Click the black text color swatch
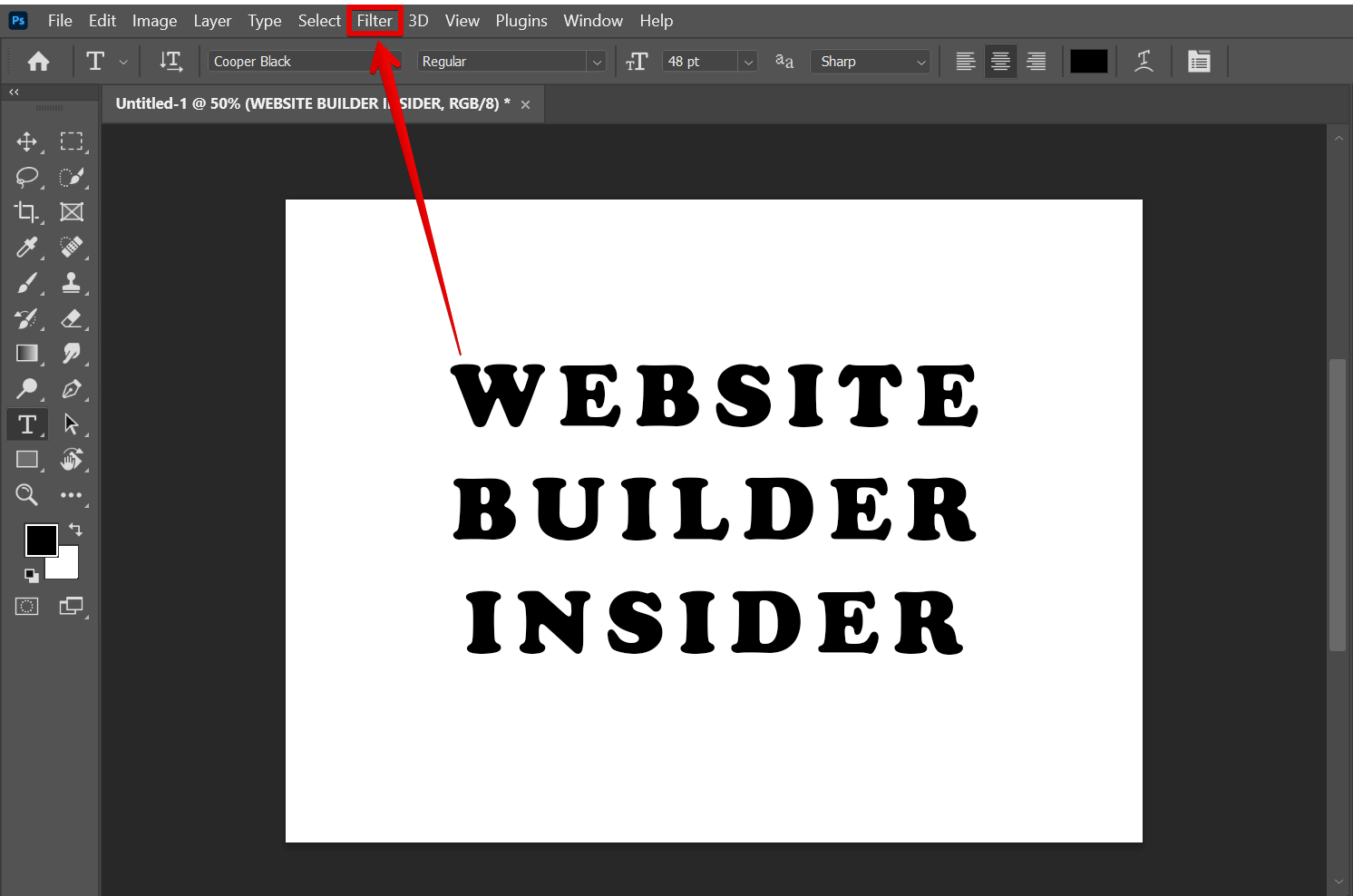 click(x=1088, y=61)
